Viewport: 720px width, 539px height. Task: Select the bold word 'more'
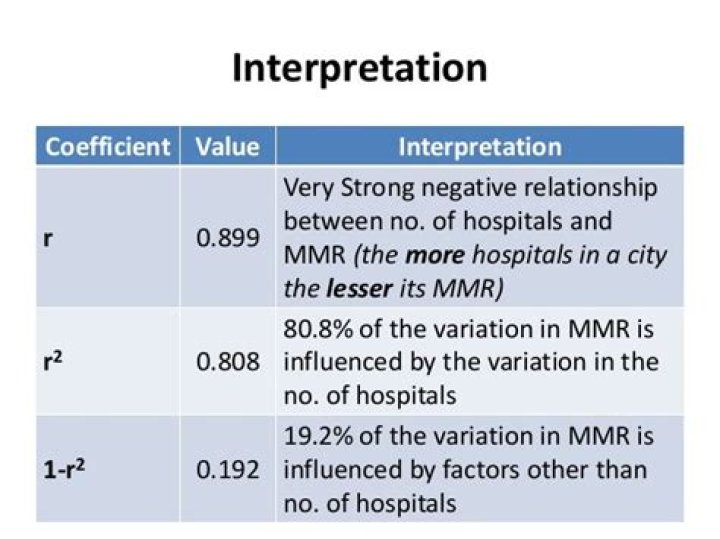(435, 255)
